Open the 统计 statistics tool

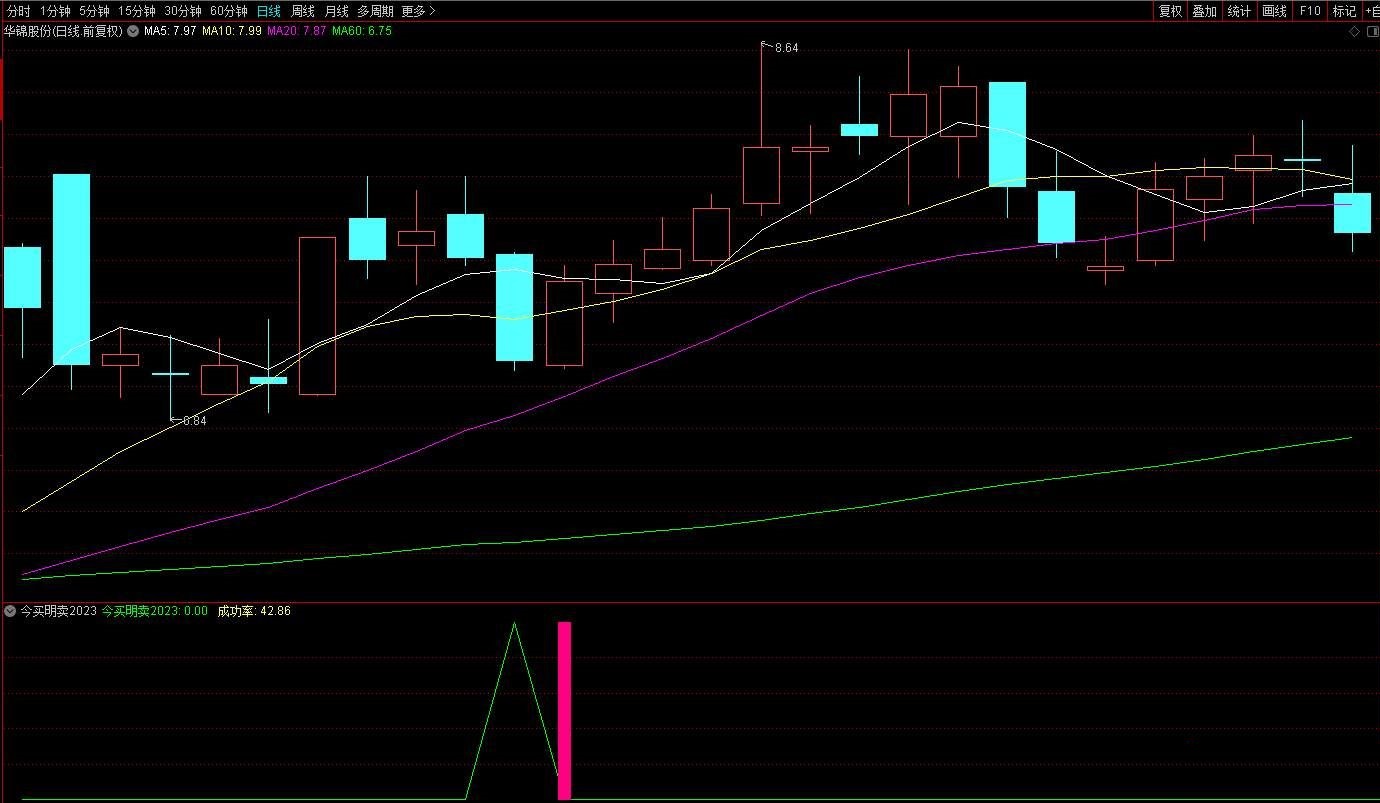[x=1239, y=11]
